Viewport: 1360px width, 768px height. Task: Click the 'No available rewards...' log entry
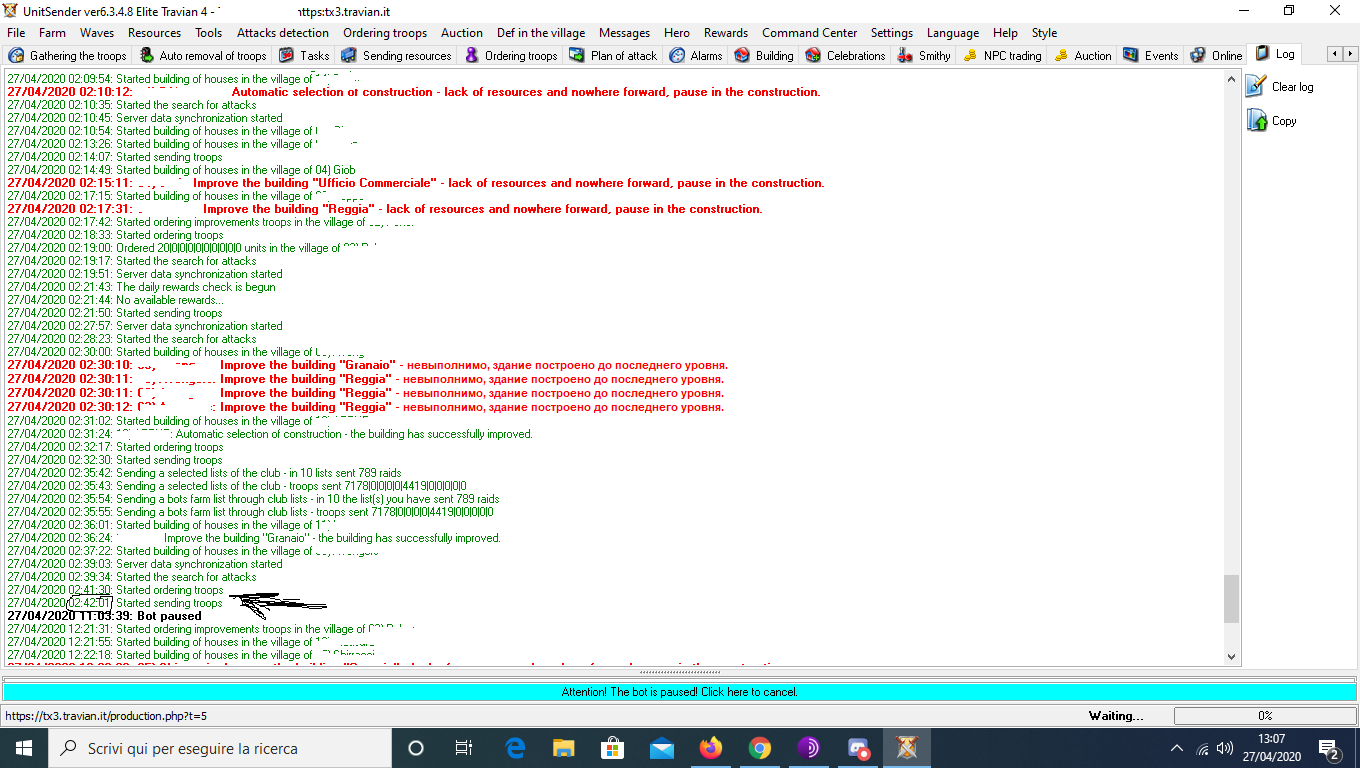115,300
